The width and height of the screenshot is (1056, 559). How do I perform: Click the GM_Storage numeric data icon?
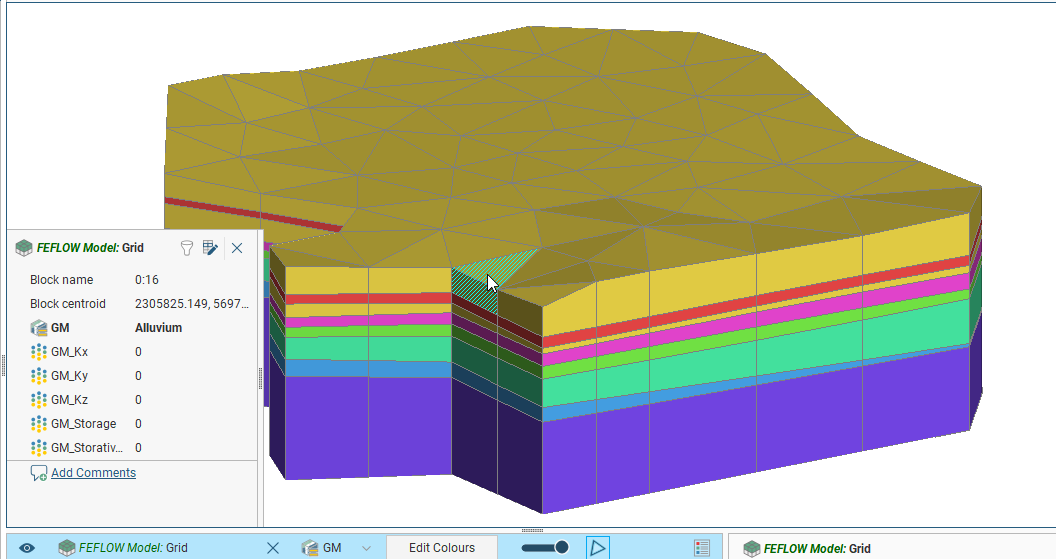pos(39,424)
